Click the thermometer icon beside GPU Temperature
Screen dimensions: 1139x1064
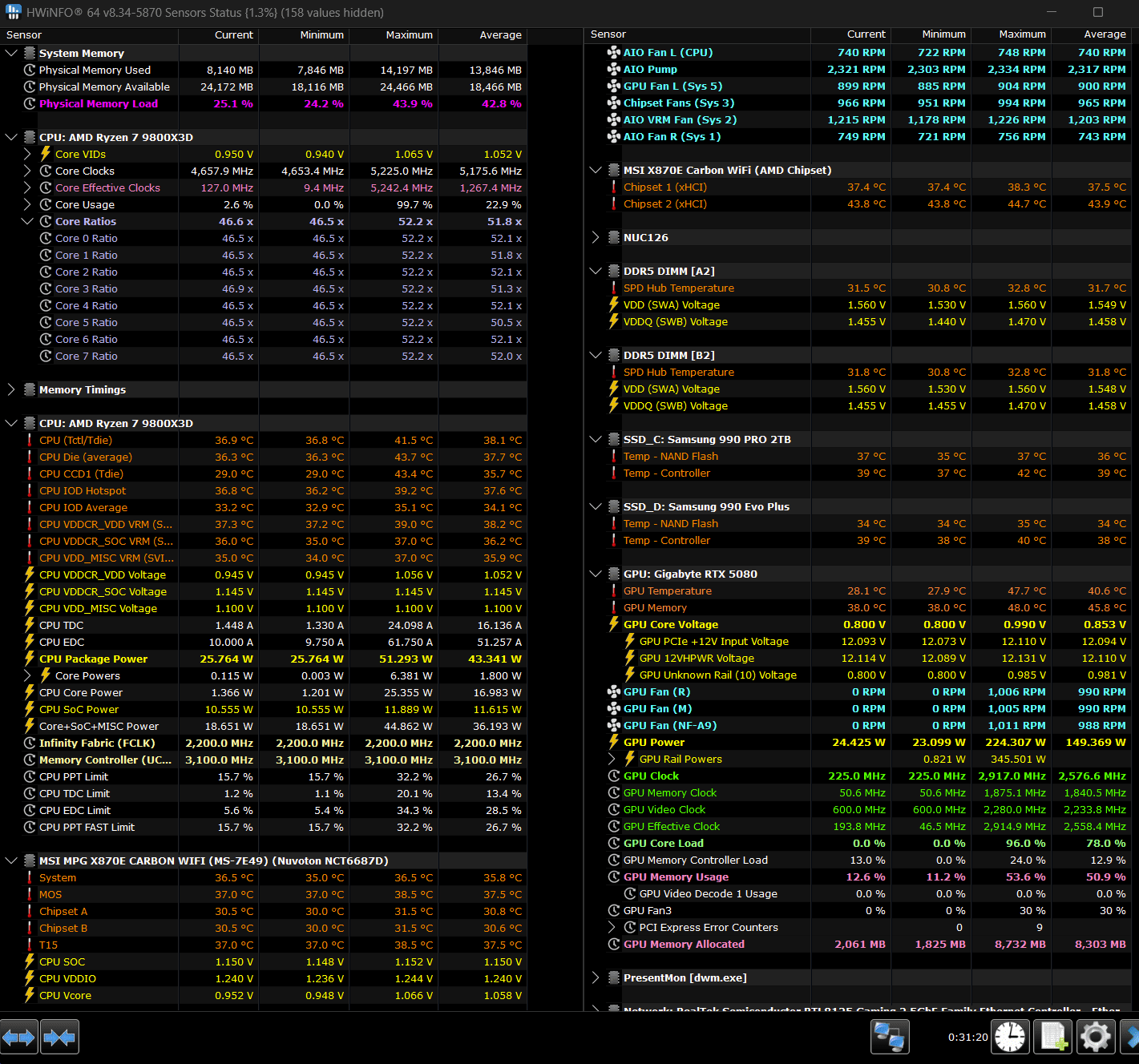(x=614, y=591)
